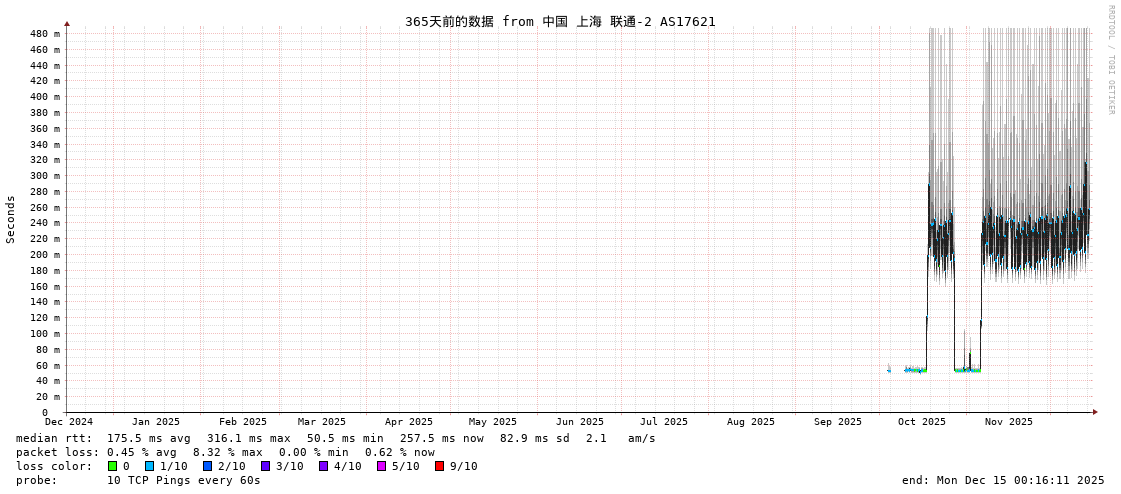Click the light blue 1/10 loss swatch
This screenshot has height=494, width=1121.
(x=150, y=466)
